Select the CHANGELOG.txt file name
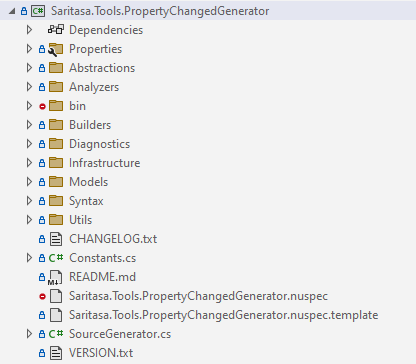The image size is (416, 364). (113, 239)
